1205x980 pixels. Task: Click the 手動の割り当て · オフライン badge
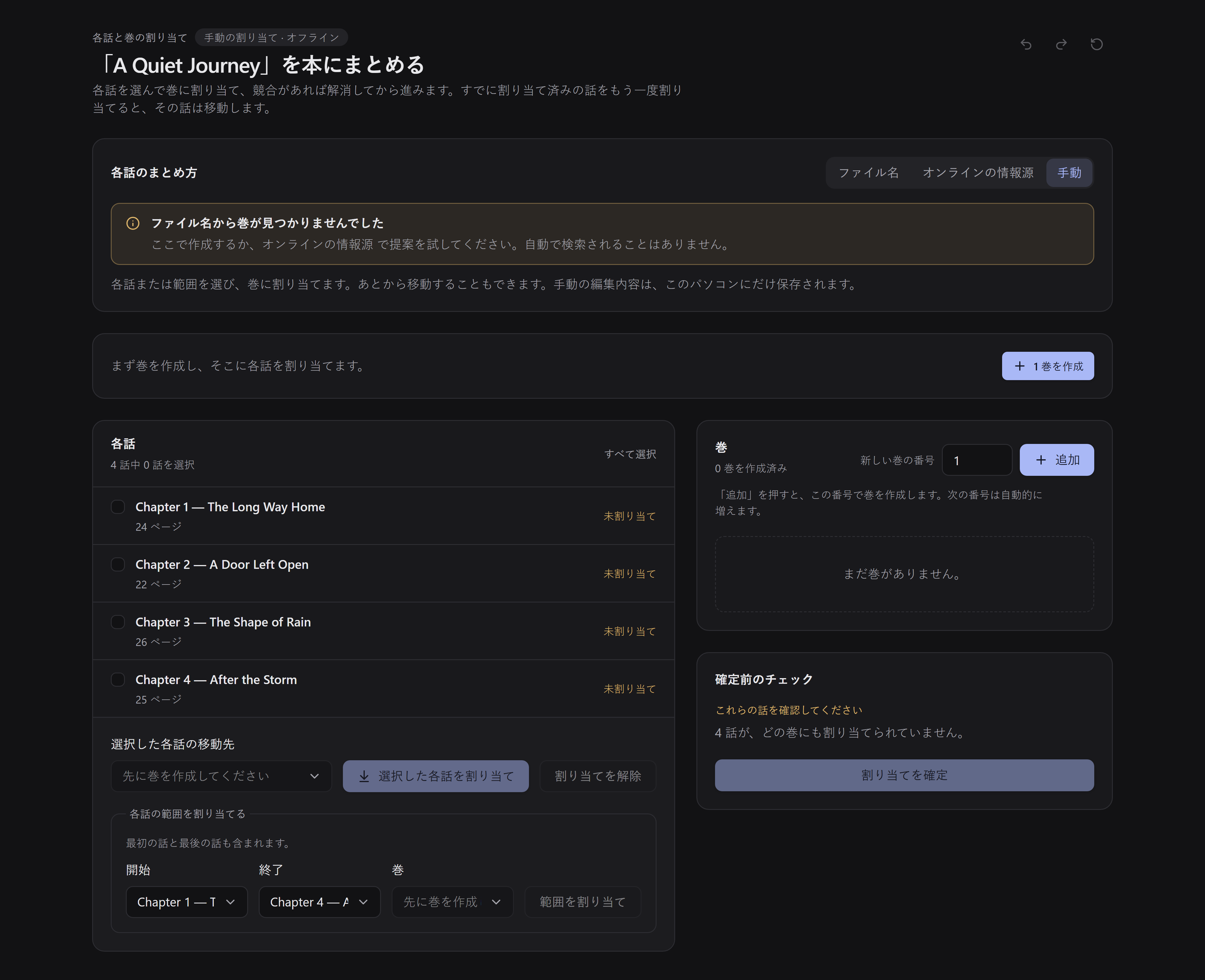tap(271, 38)
